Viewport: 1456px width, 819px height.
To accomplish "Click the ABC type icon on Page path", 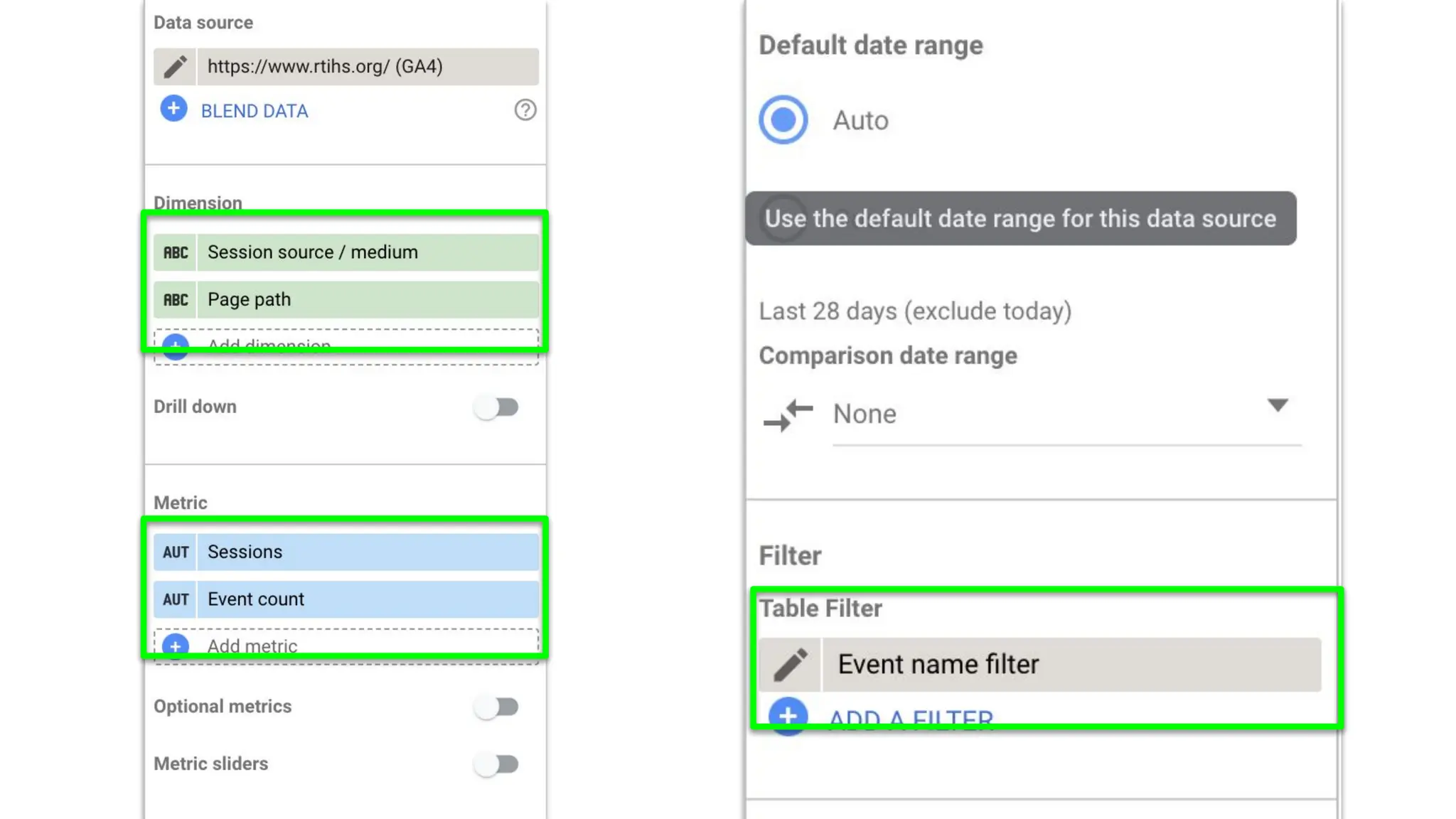I will (x=176, y=300).
